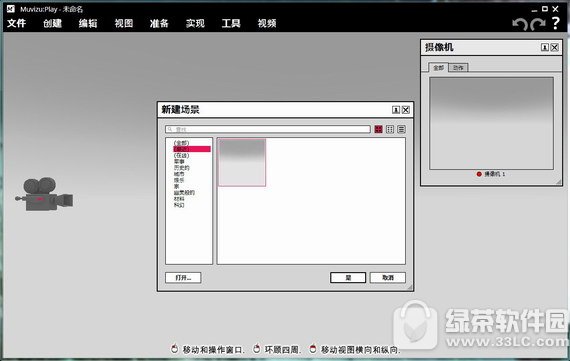
Task: Click the red record dot beside 摄像机 1
Action: [479, 174]
